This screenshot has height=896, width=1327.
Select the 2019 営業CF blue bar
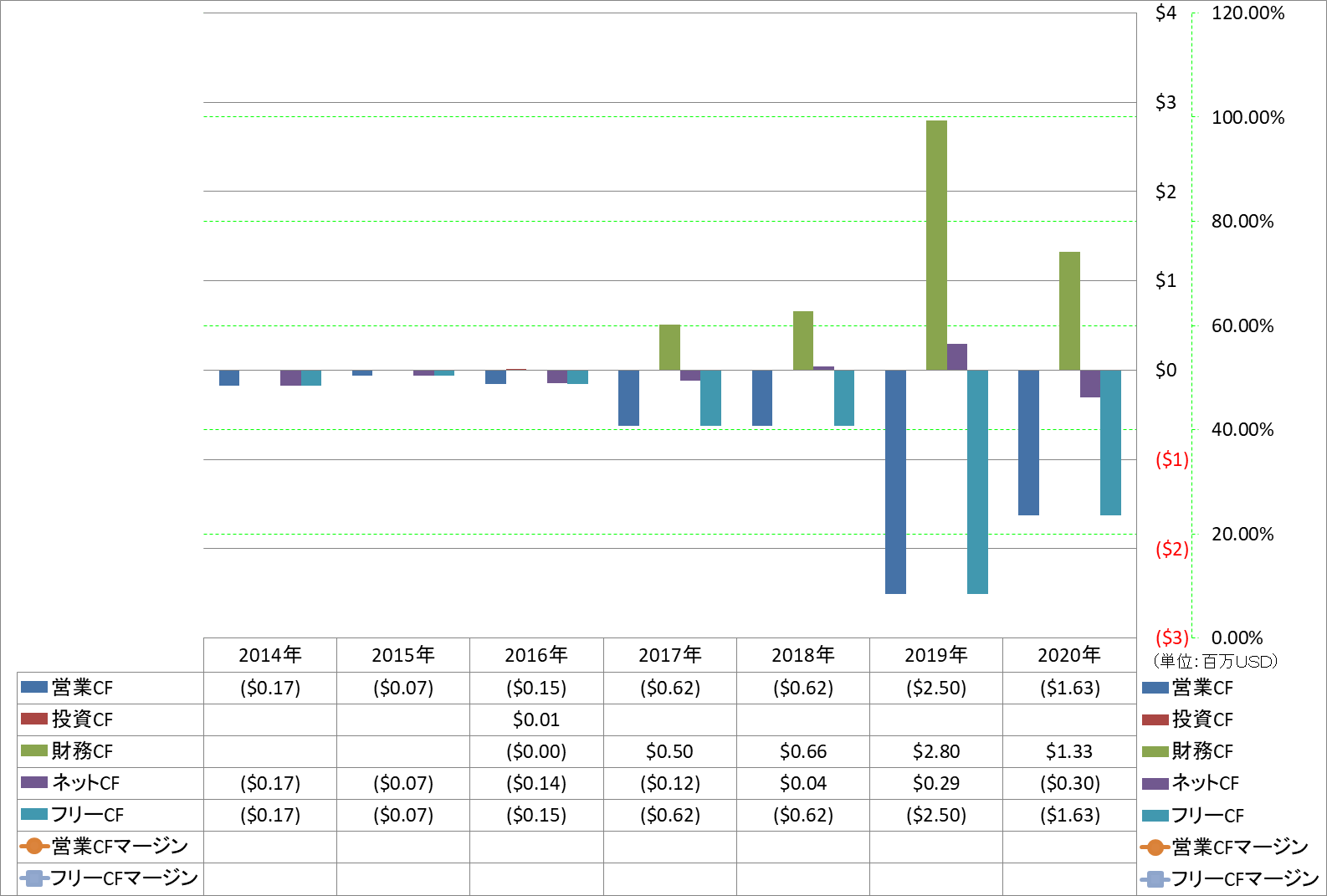coord(895,482)
